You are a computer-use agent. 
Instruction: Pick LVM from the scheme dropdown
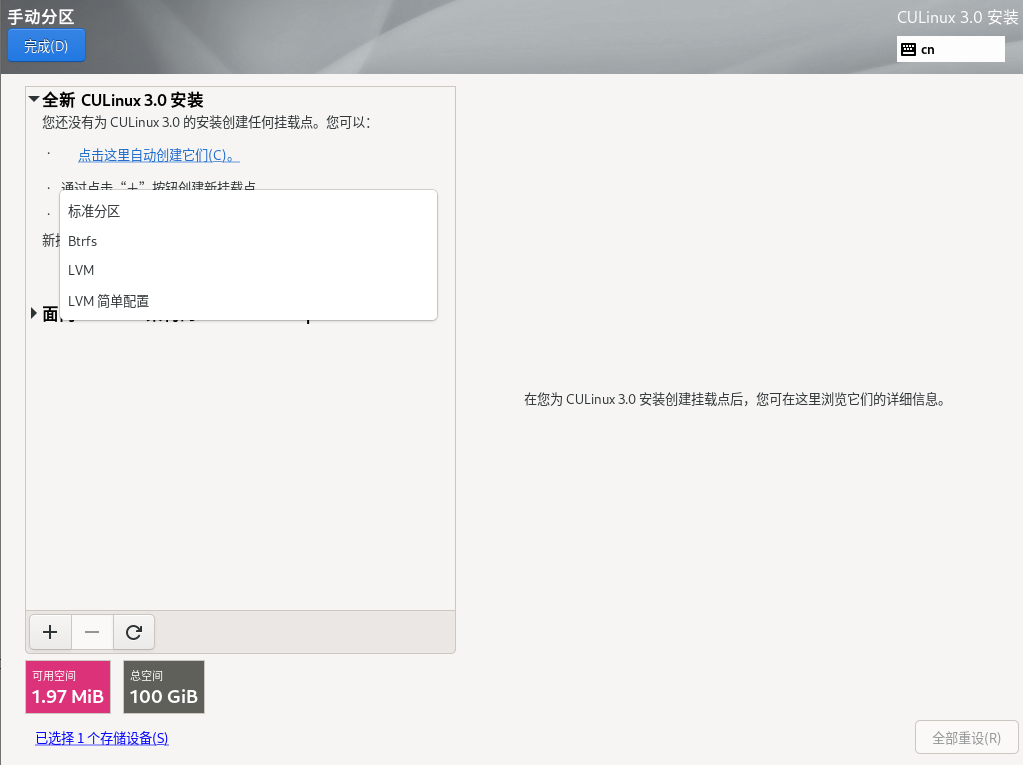248,270
